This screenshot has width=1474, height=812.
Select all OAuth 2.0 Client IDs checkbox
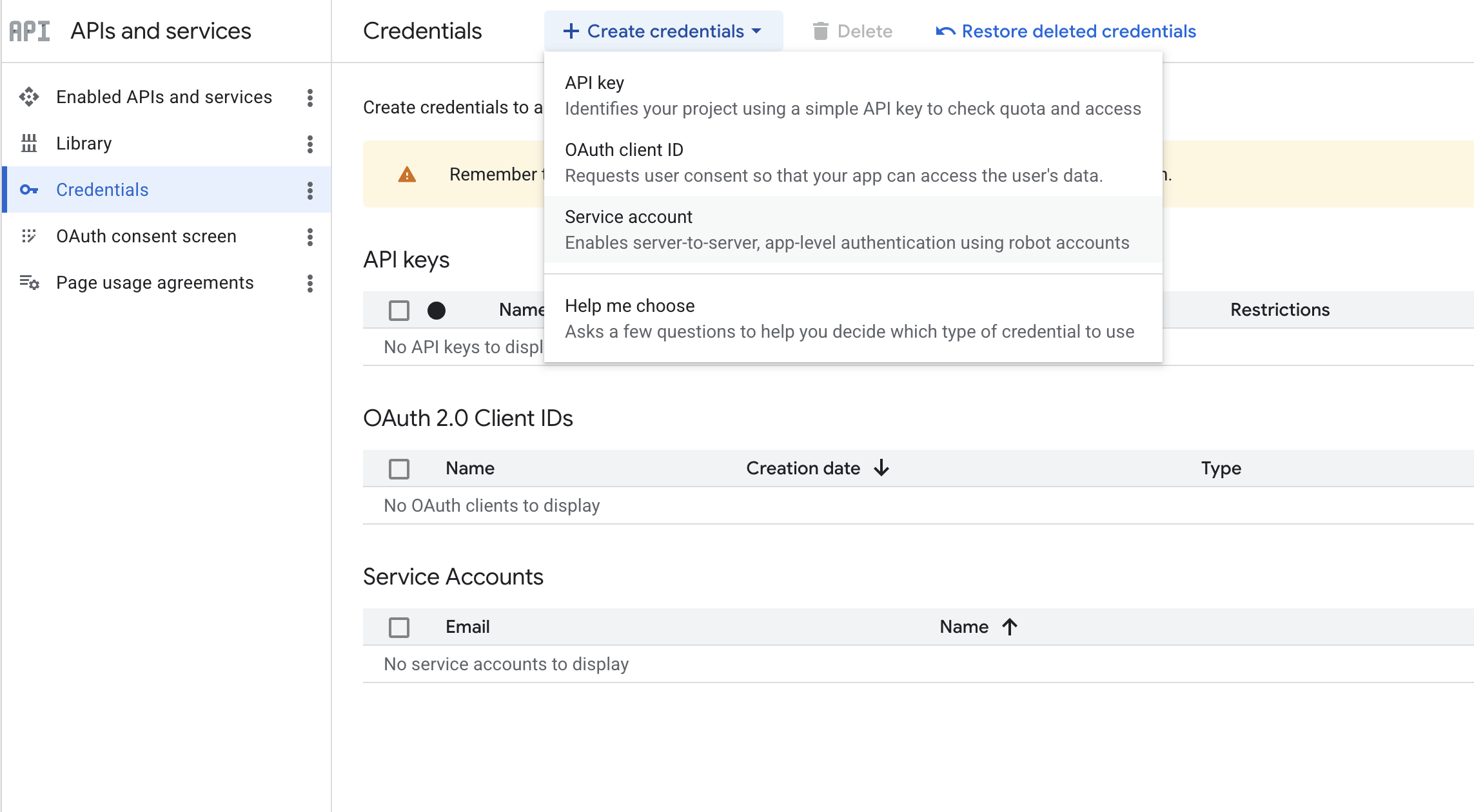[x=399, y=469]
